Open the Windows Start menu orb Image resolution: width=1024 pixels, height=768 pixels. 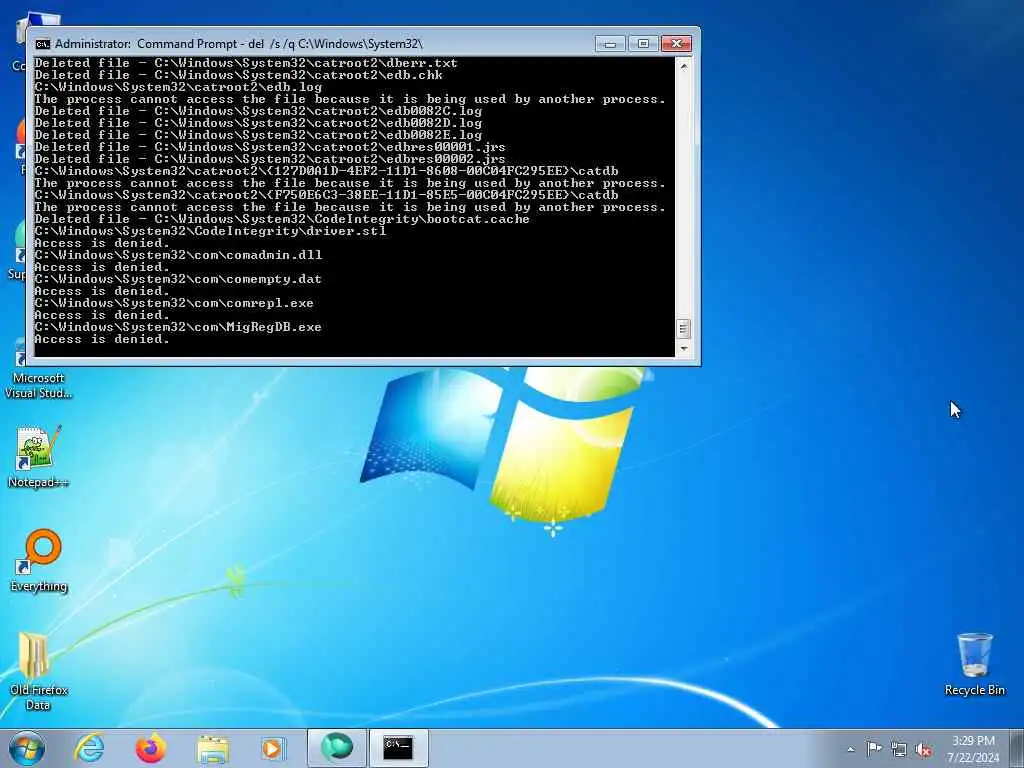[27, 748]
